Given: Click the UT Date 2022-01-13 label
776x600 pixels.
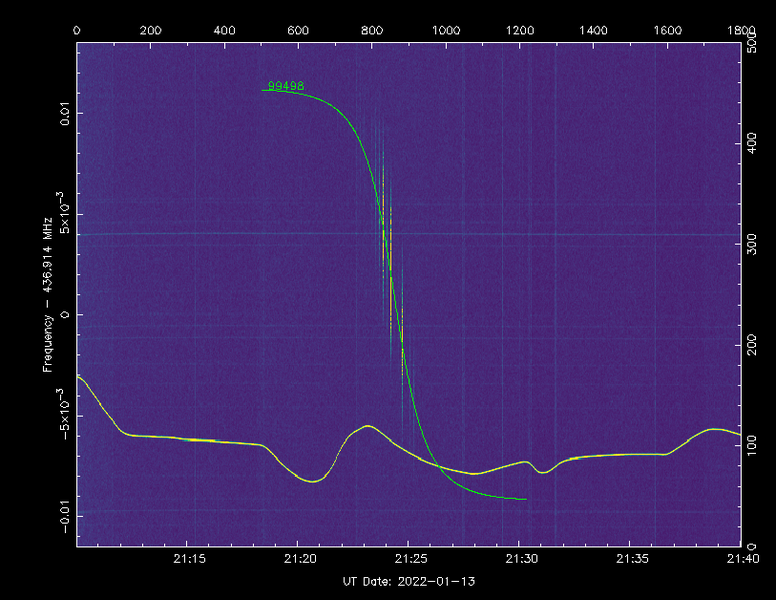Looking at the screenshot, I should click(x=409, y=582).
